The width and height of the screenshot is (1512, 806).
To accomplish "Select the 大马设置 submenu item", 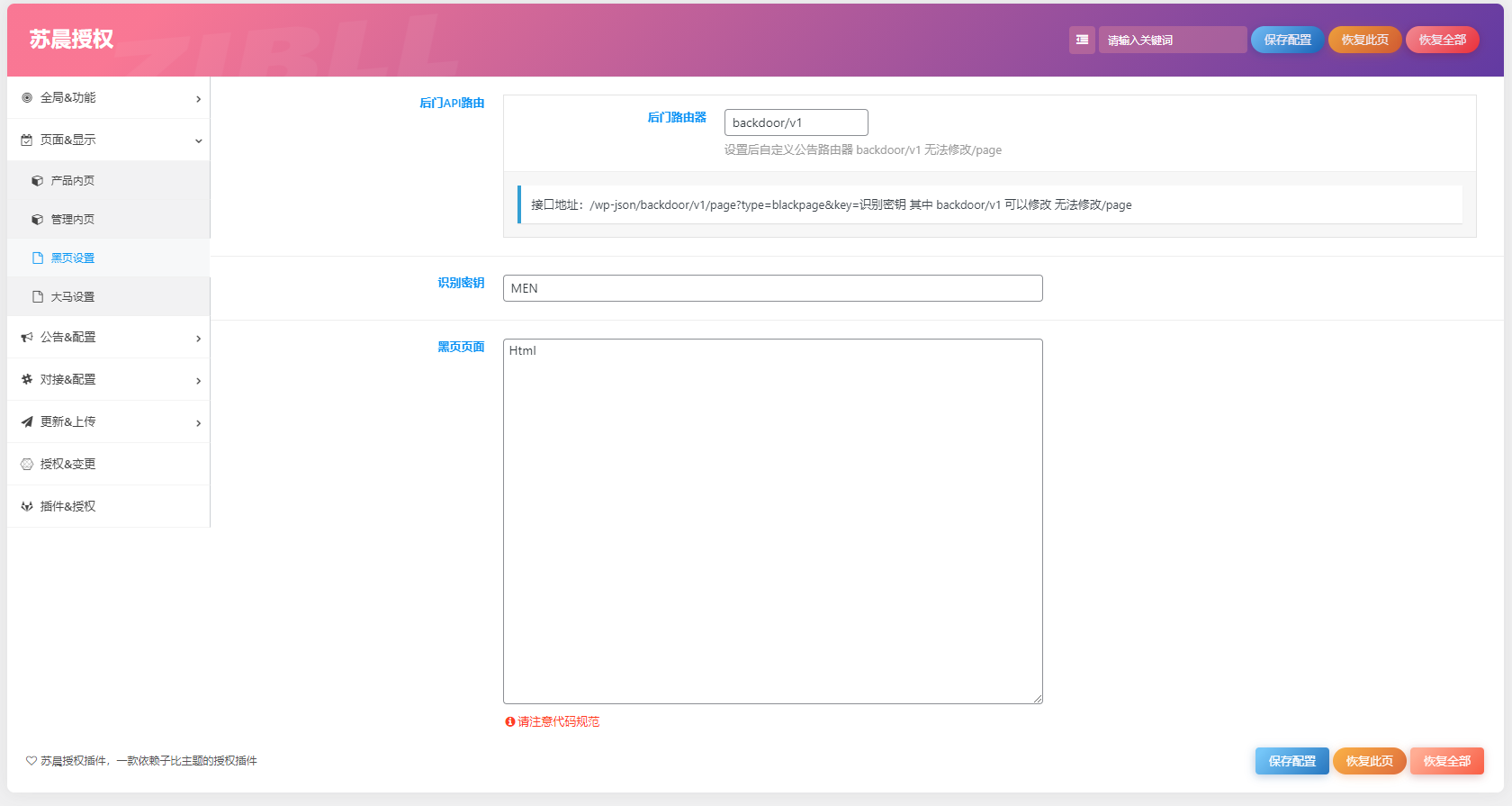I will [108, 296].
